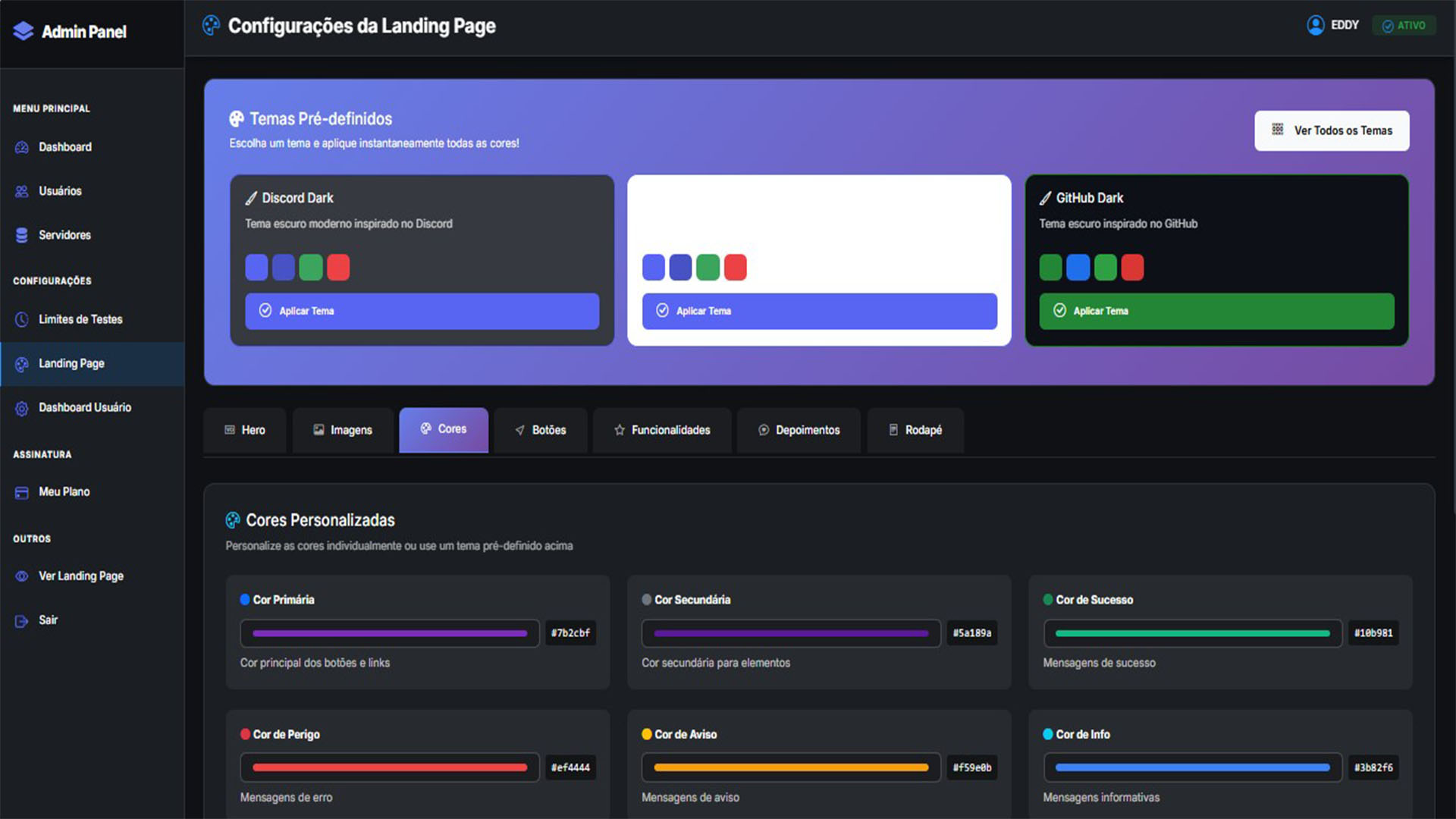
Task: Click the Servidores database icon
Action: click(22, 235)
